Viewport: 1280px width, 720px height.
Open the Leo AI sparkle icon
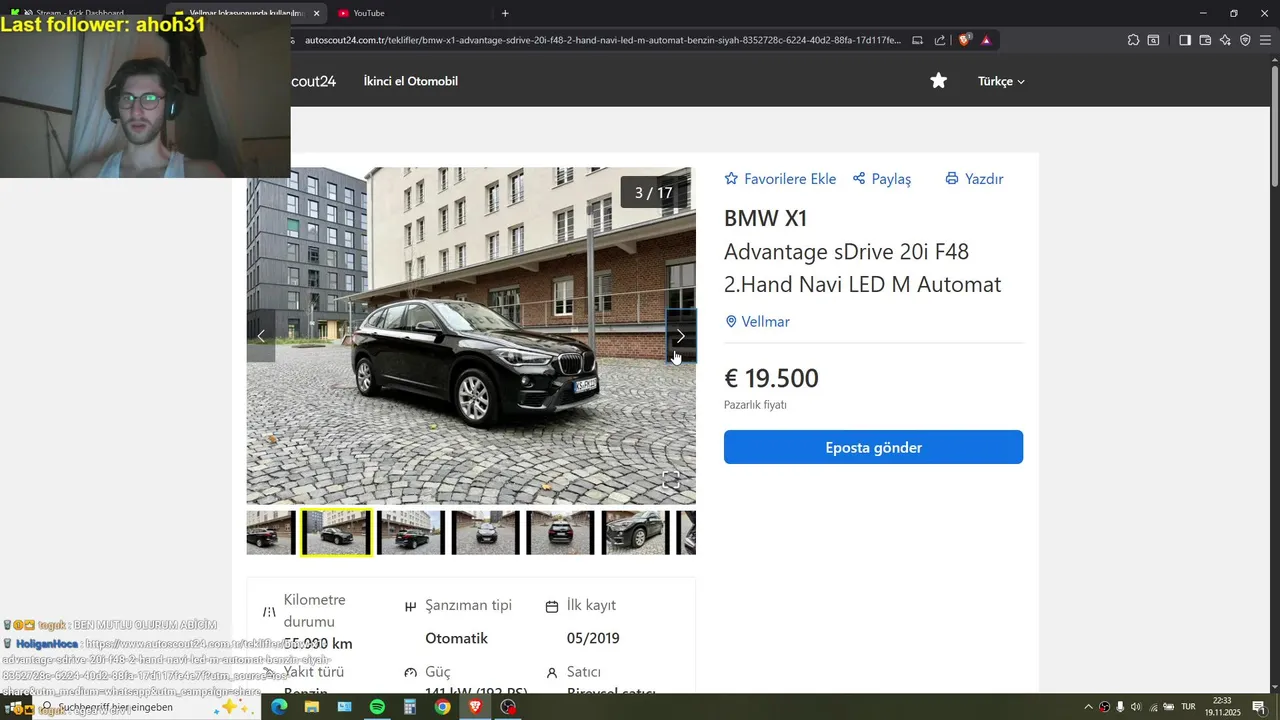1225,40
